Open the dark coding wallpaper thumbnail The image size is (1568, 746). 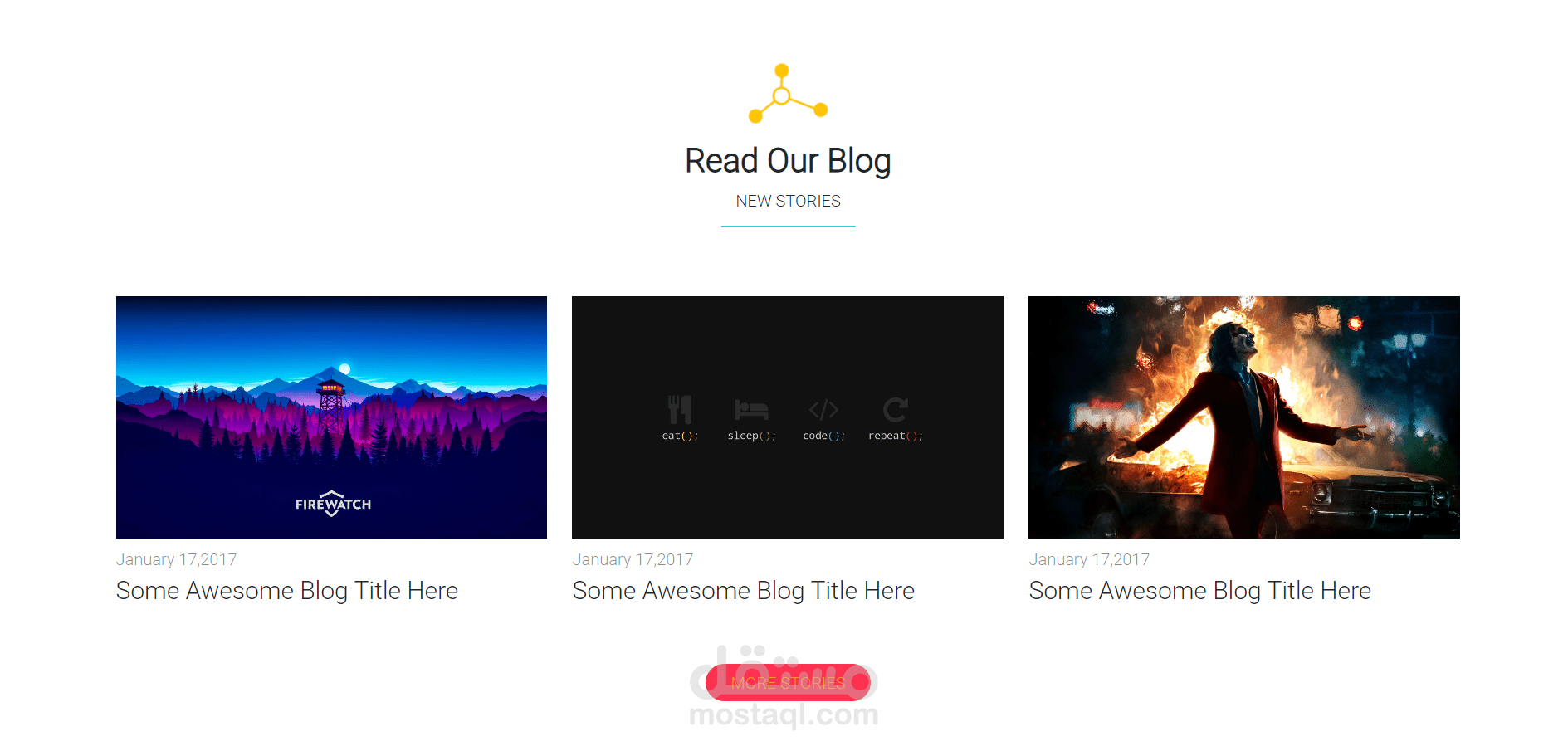tap(788, 417)
